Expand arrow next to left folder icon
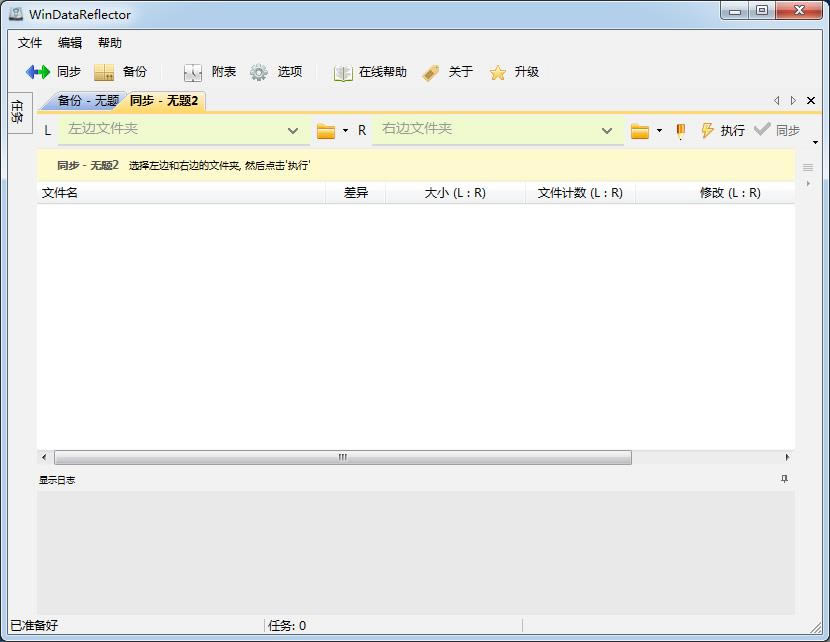The height and width of the screenshot is (642, 830). [345, 130]
